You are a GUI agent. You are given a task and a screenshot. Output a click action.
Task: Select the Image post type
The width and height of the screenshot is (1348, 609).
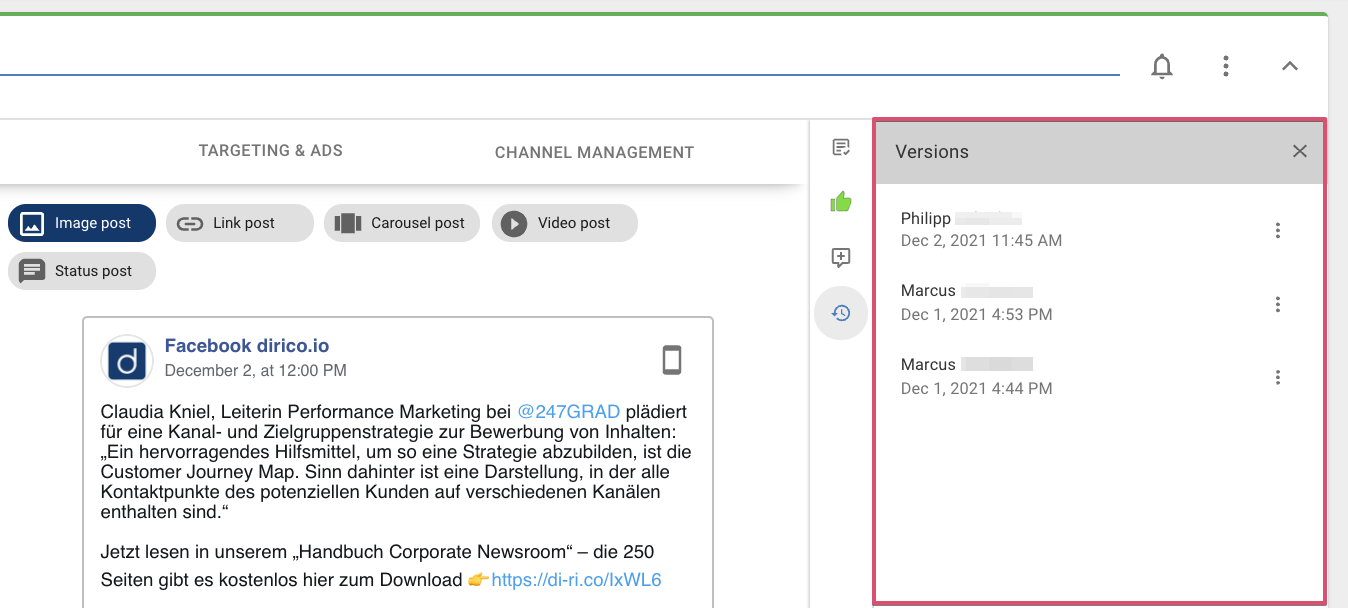(x=81, y=223)
